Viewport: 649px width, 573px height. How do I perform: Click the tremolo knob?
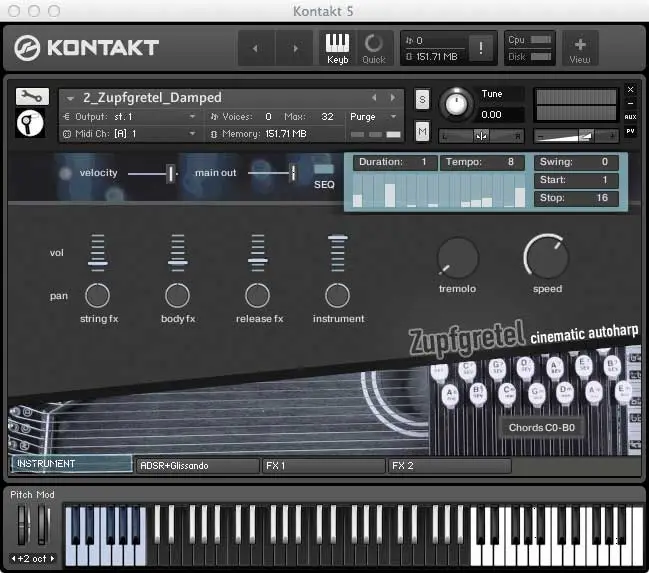coord(458,258)
